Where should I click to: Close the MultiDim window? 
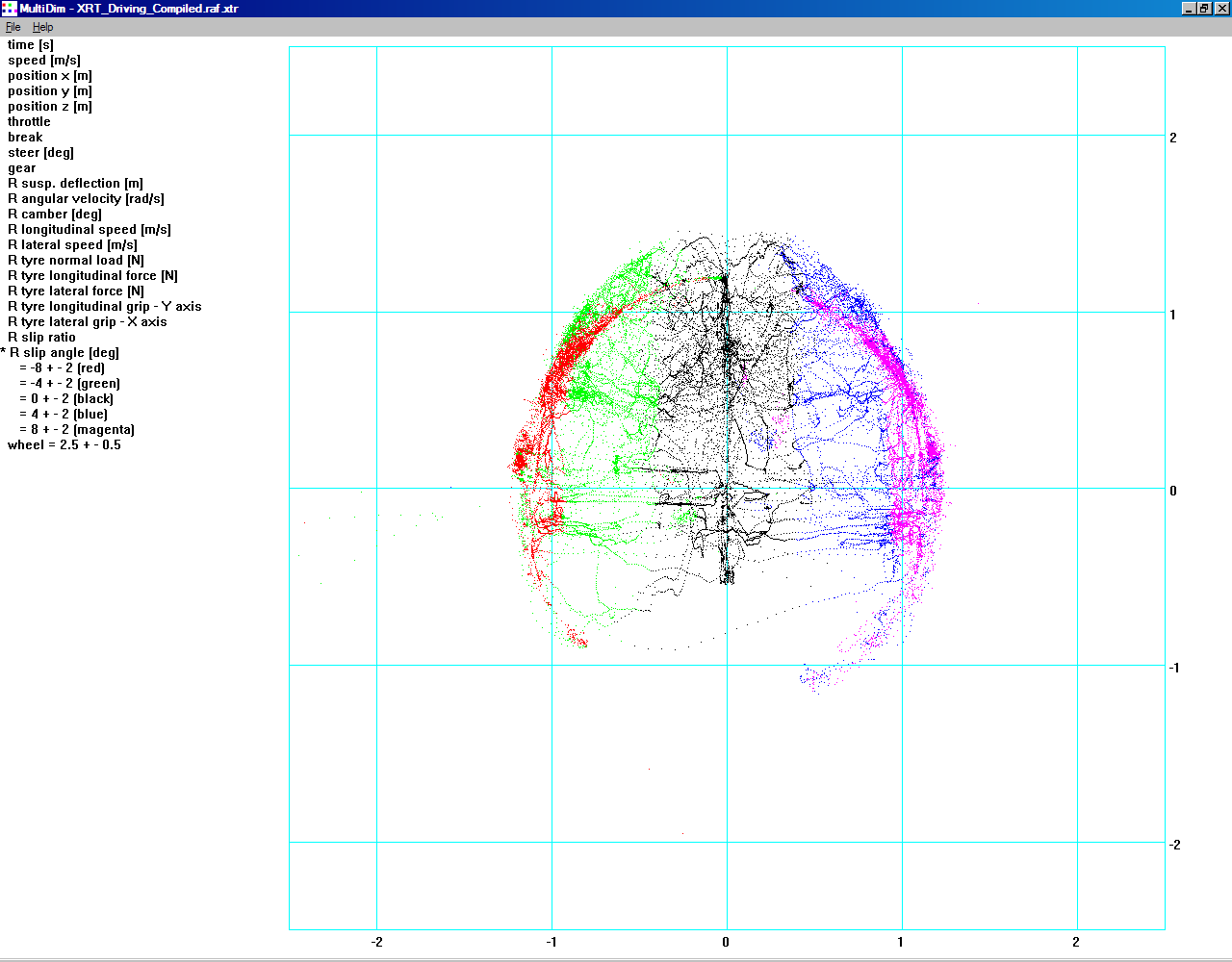[x=1220, y=9]
